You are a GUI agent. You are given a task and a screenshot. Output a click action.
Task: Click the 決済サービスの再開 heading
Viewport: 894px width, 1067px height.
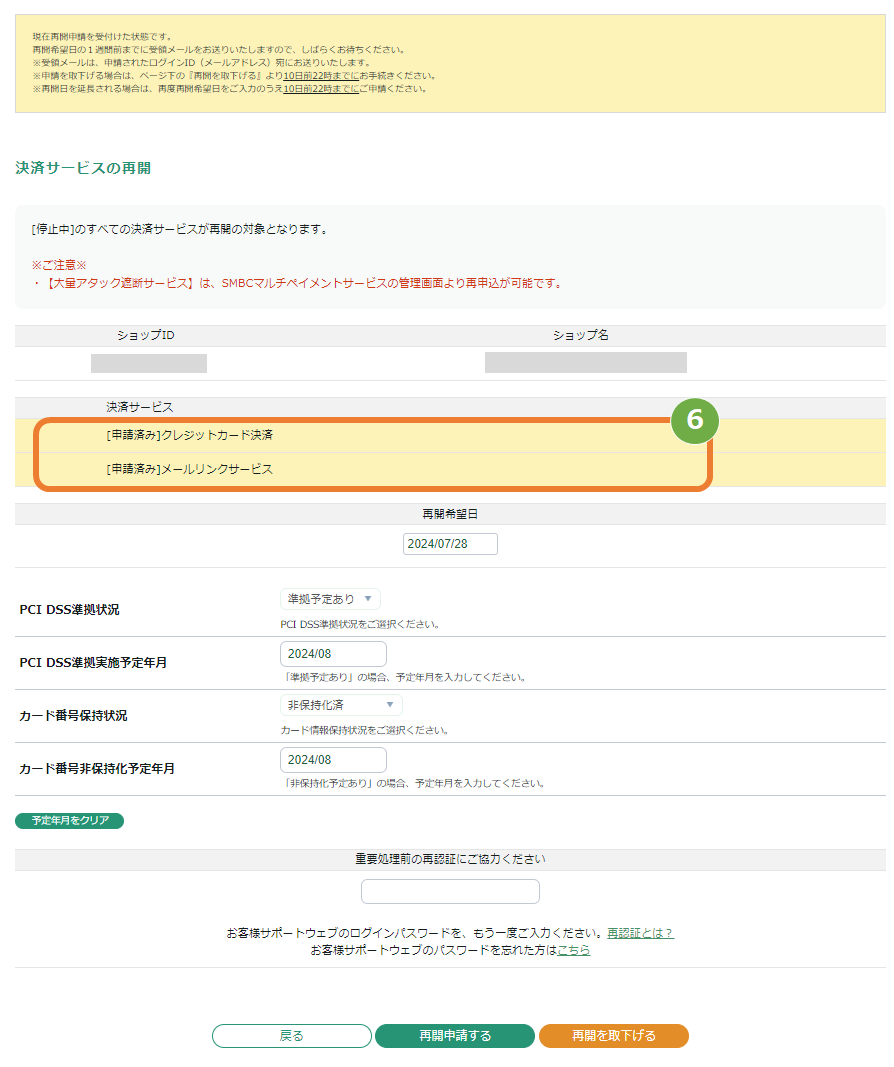click(x=83, y=168)
